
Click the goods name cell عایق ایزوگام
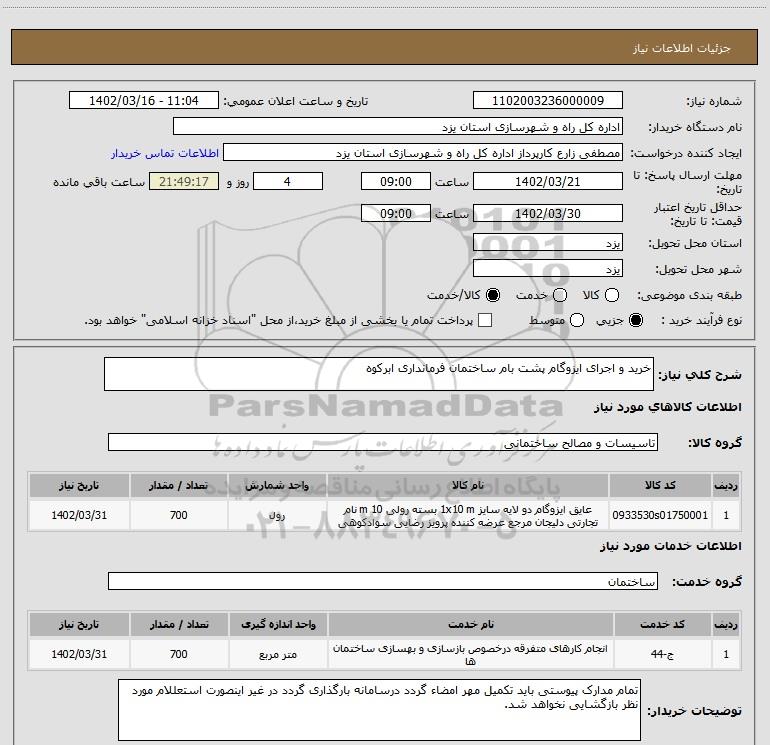[x=468, y=515]
